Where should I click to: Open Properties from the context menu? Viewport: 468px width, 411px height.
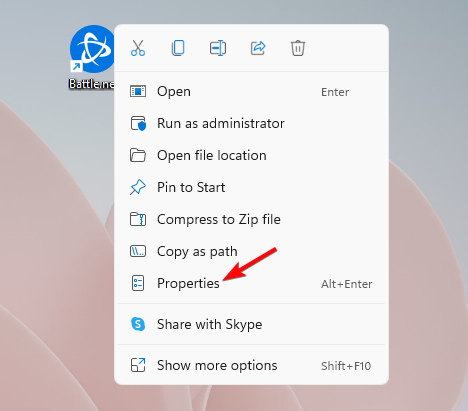[x=251, y=283]
